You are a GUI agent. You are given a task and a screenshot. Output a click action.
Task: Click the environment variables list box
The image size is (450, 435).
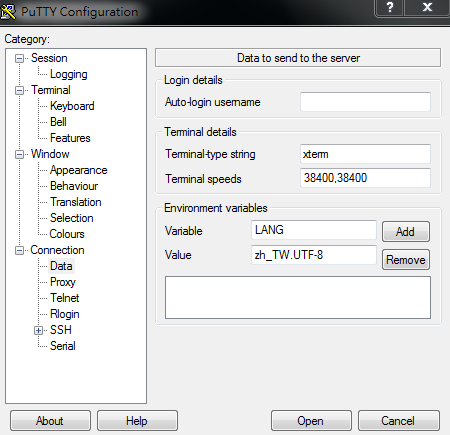(298, 297)
